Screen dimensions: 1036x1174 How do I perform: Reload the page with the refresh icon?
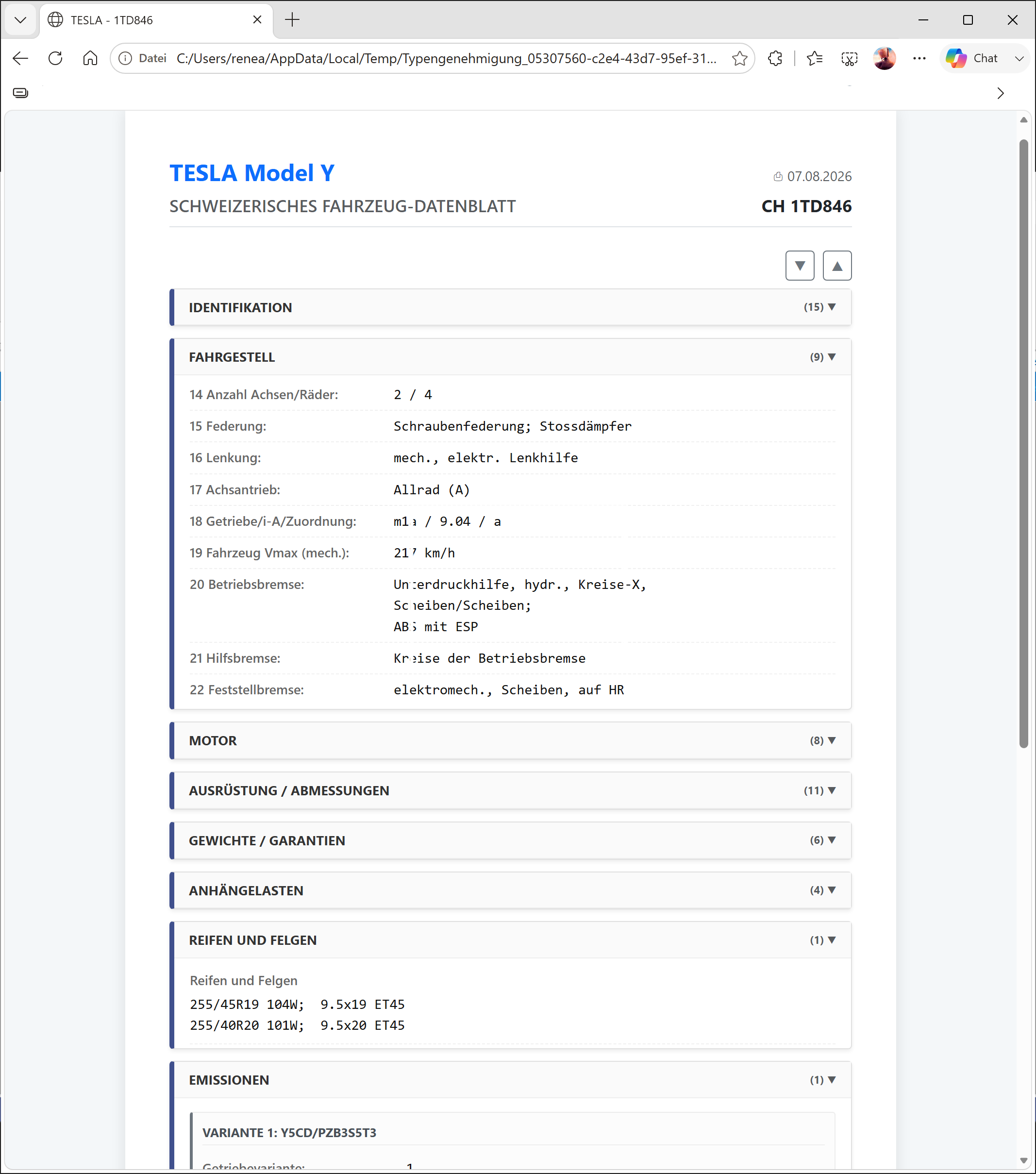[55, 58]
